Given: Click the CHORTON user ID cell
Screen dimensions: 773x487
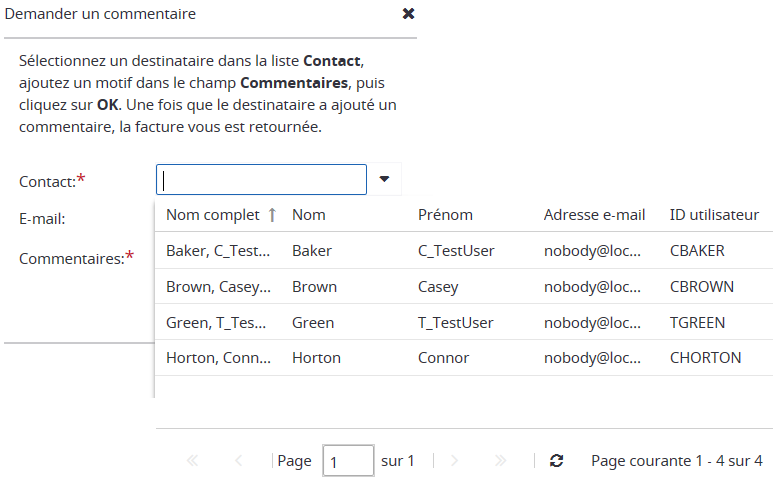Looking at the screenshot, I should pos(705,358).
